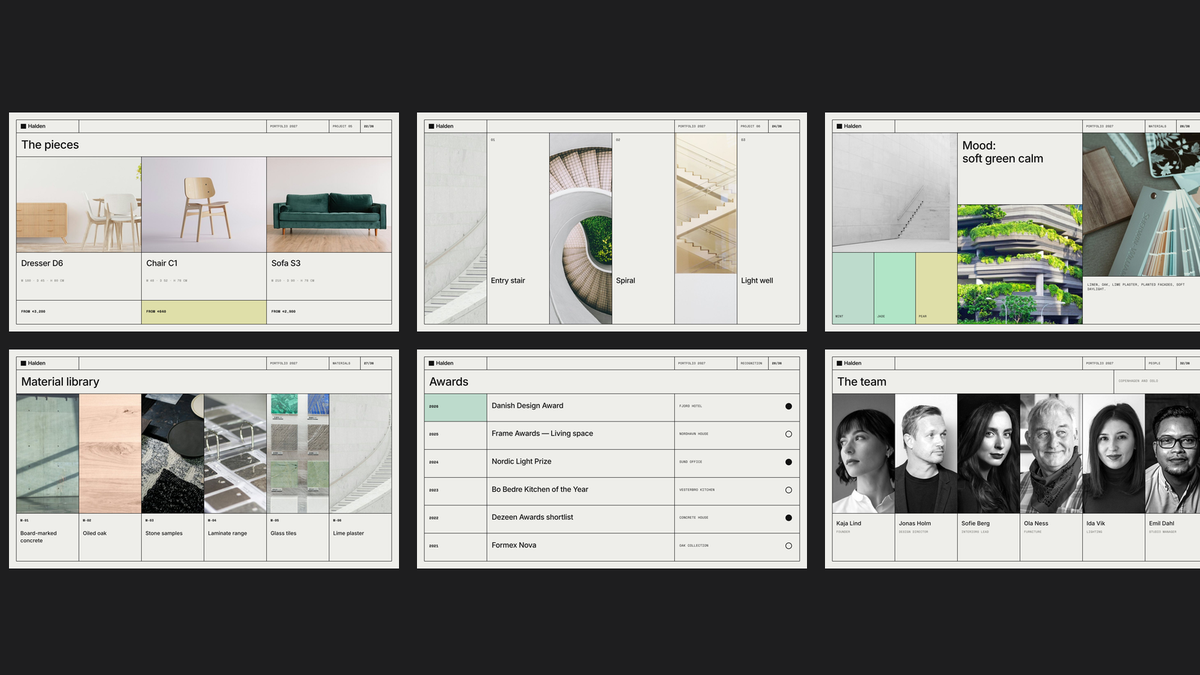The image size is (1200, 675).
Task: Click the Halden logo on the Mood slide
Action: (849, 126)
